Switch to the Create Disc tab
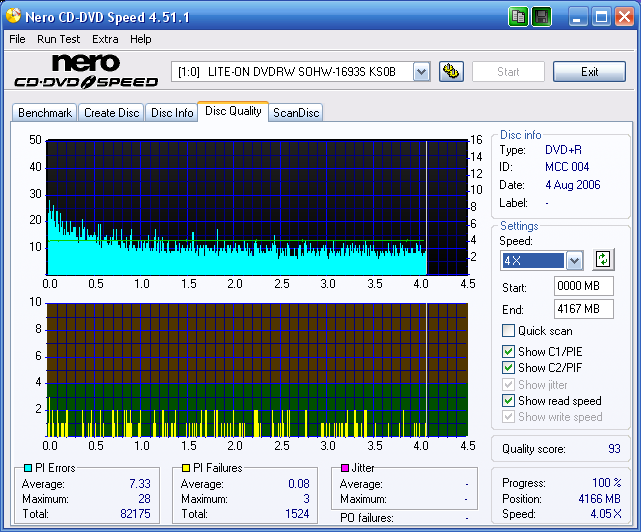The height and width of the screenshot is (532, 641). point(111,112)
